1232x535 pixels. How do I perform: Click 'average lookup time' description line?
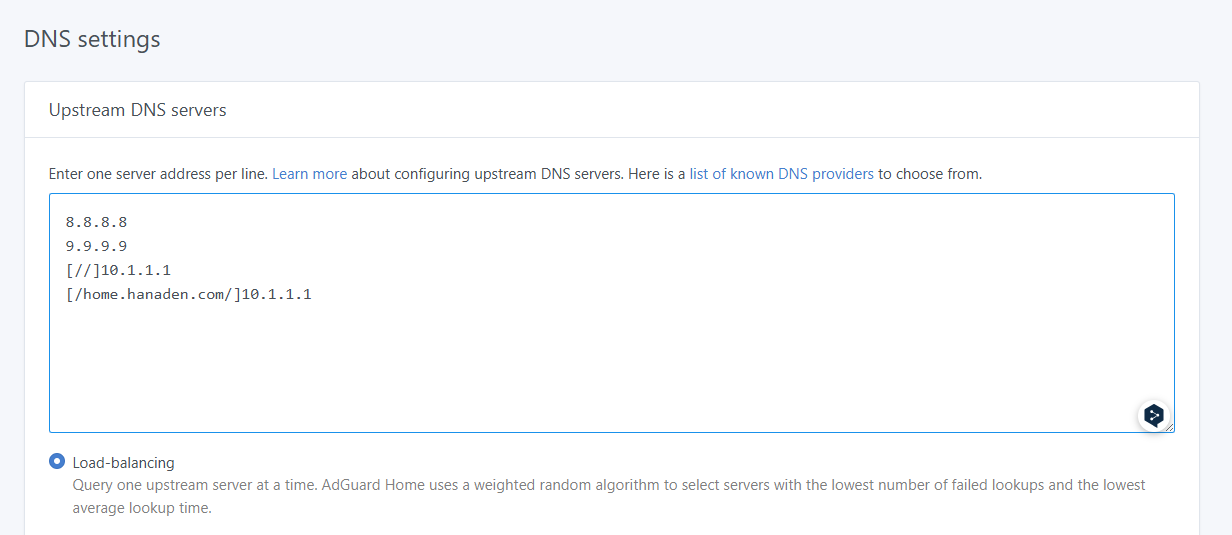pyautogui.click(x=142, y=507)
